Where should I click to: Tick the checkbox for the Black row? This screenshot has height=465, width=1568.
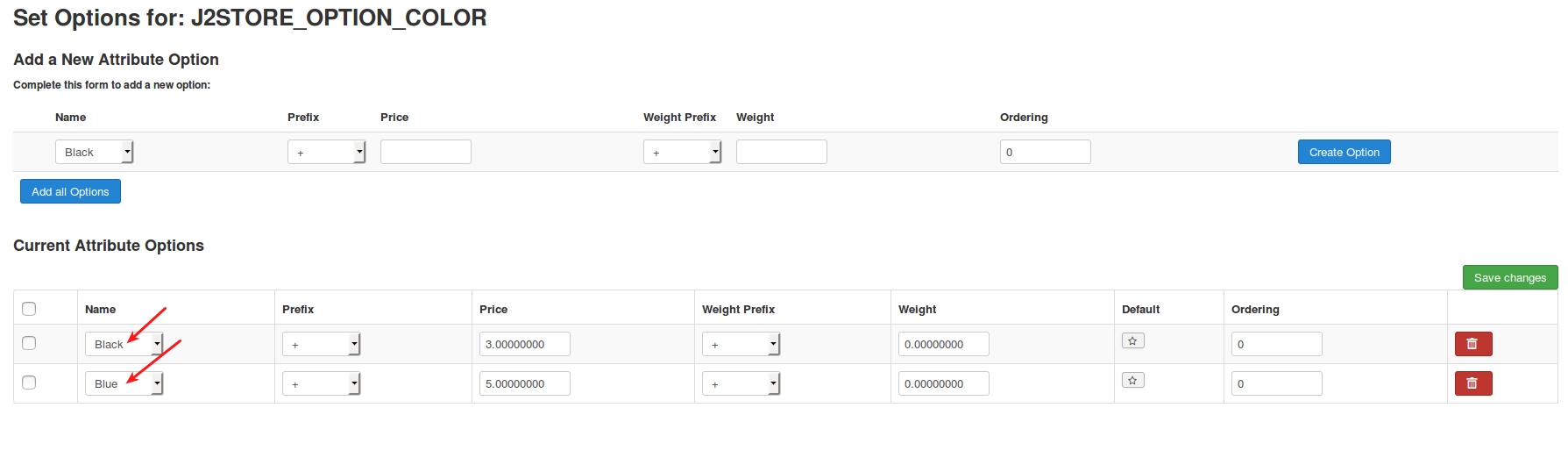(x=29, y=343)
